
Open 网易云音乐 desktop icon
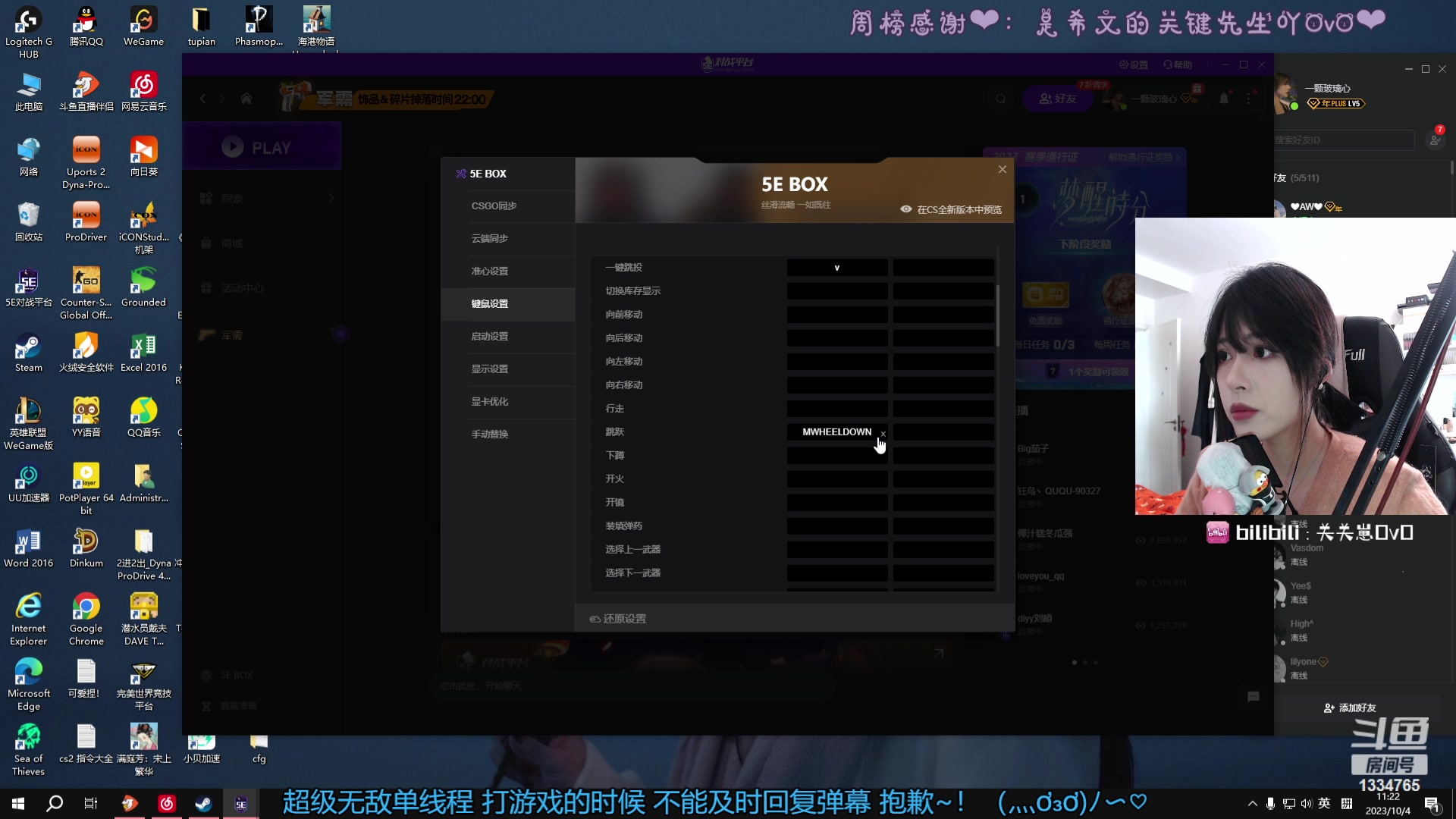[143, 91]
